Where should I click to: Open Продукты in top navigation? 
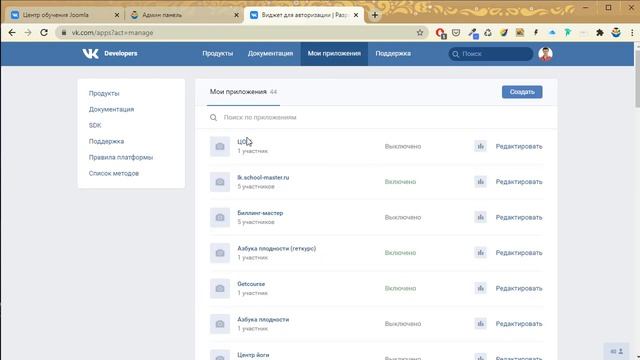[218, 53]
